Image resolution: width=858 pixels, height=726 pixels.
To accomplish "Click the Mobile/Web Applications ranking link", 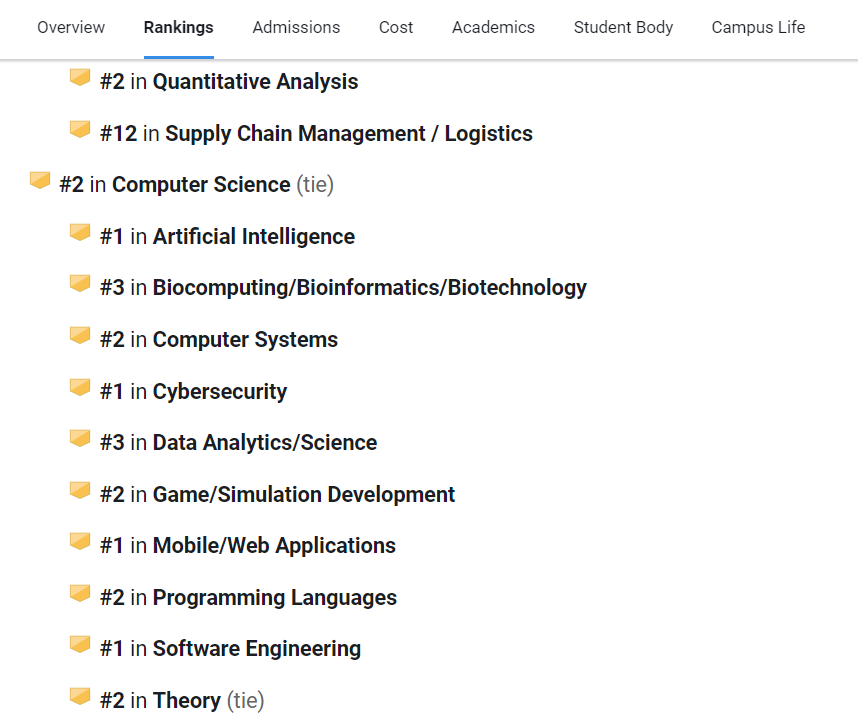I will pos(274,546).
